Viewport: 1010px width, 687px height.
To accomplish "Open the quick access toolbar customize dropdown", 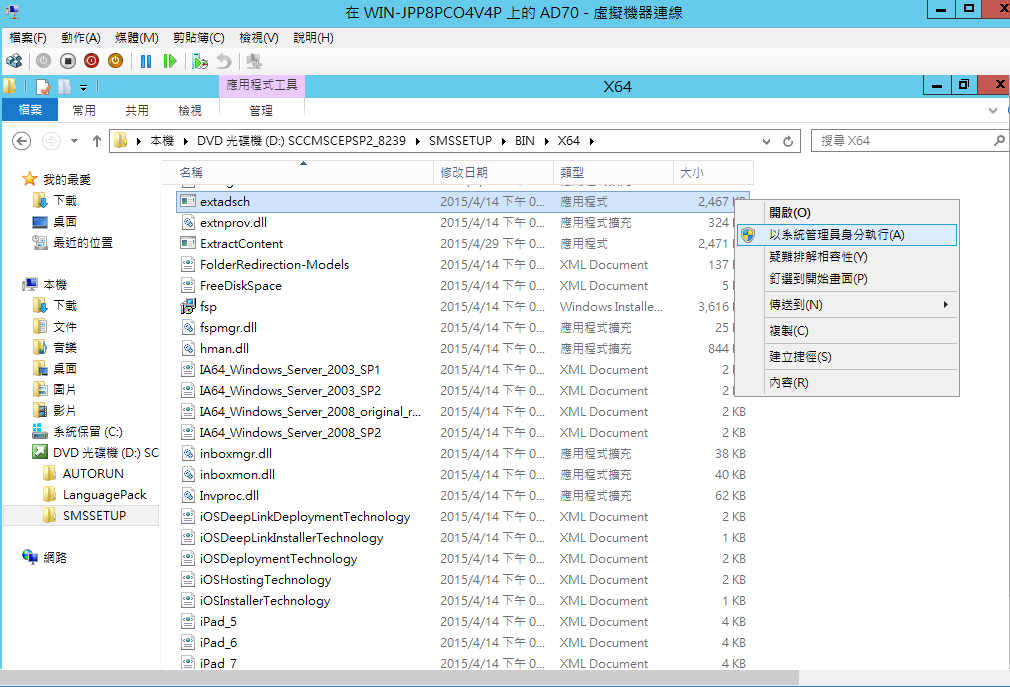I will click(x=84, y=87).
